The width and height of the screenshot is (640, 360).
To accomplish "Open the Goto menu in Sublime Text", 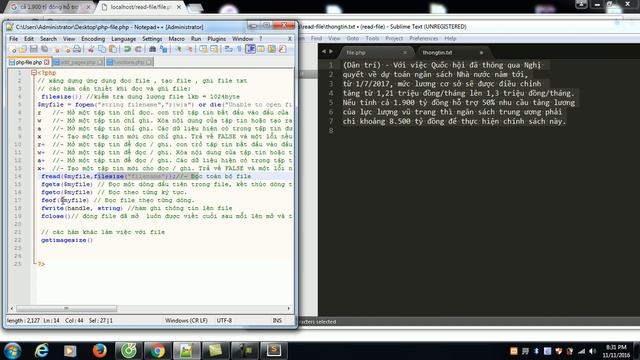I will point(353,38).
